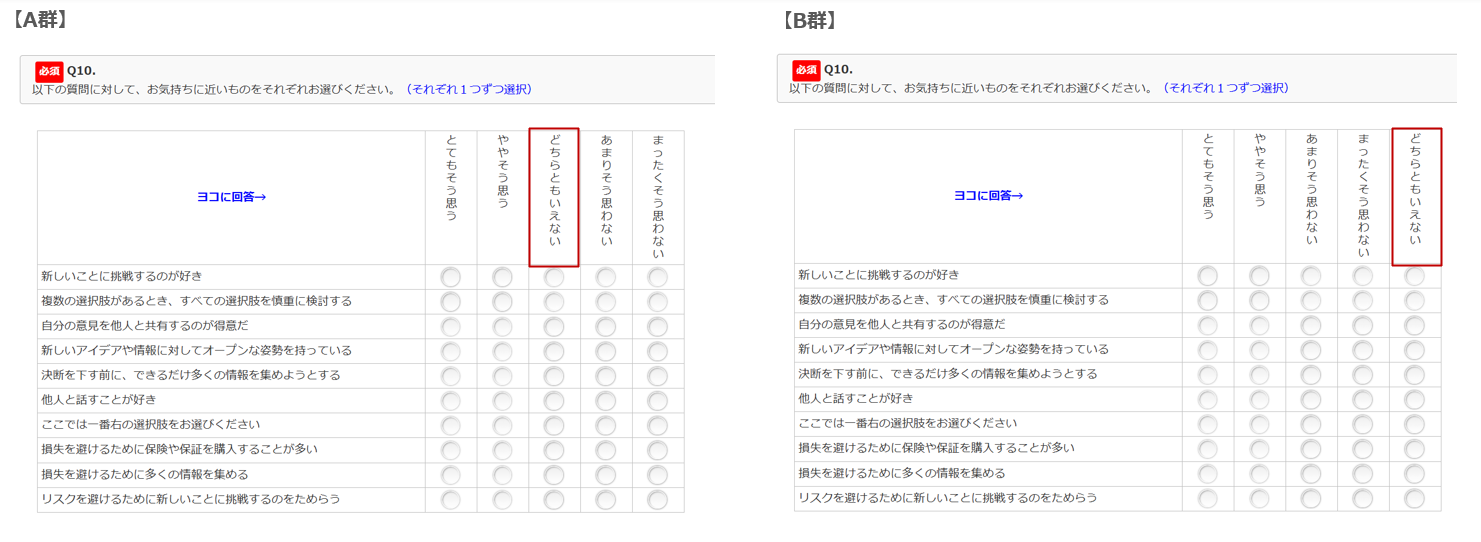In B群, select どちらともいえない for ここでは一番右の選択肢をお選びください

click(1414, 424)
